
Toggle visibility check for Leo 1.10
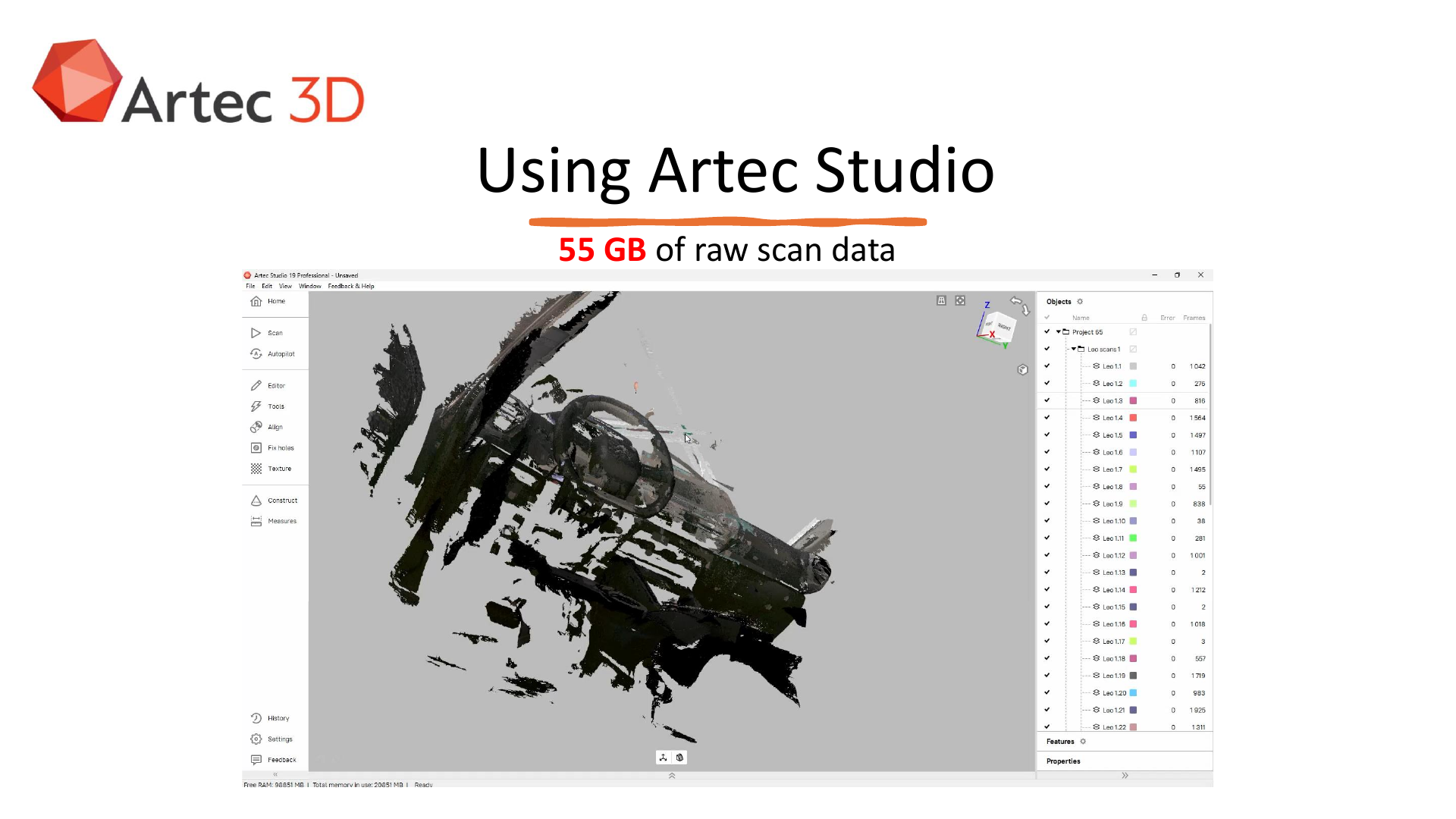(x=1047, y=521)
